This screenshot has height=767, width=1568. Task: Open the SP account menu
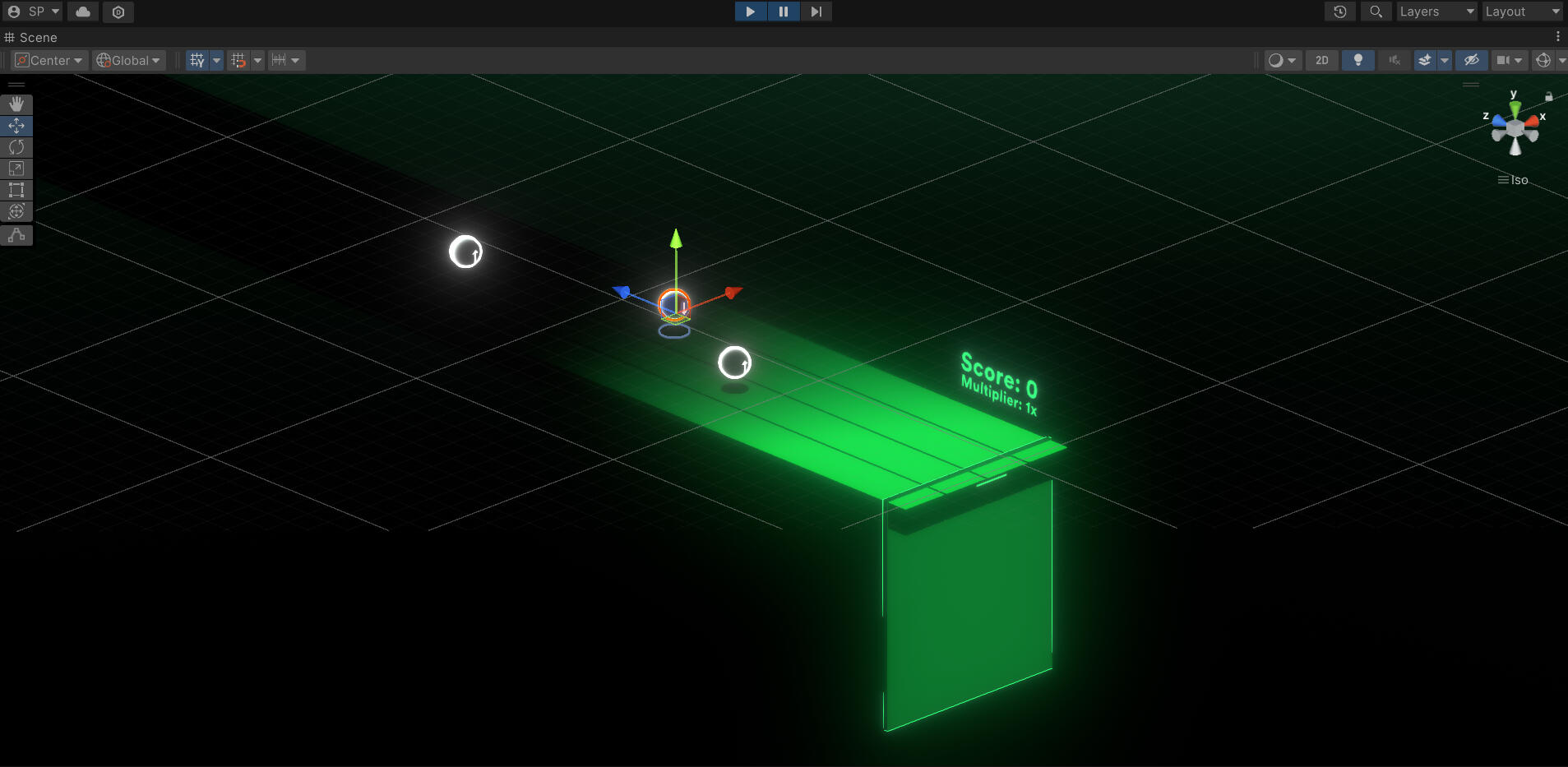[32, 12]
